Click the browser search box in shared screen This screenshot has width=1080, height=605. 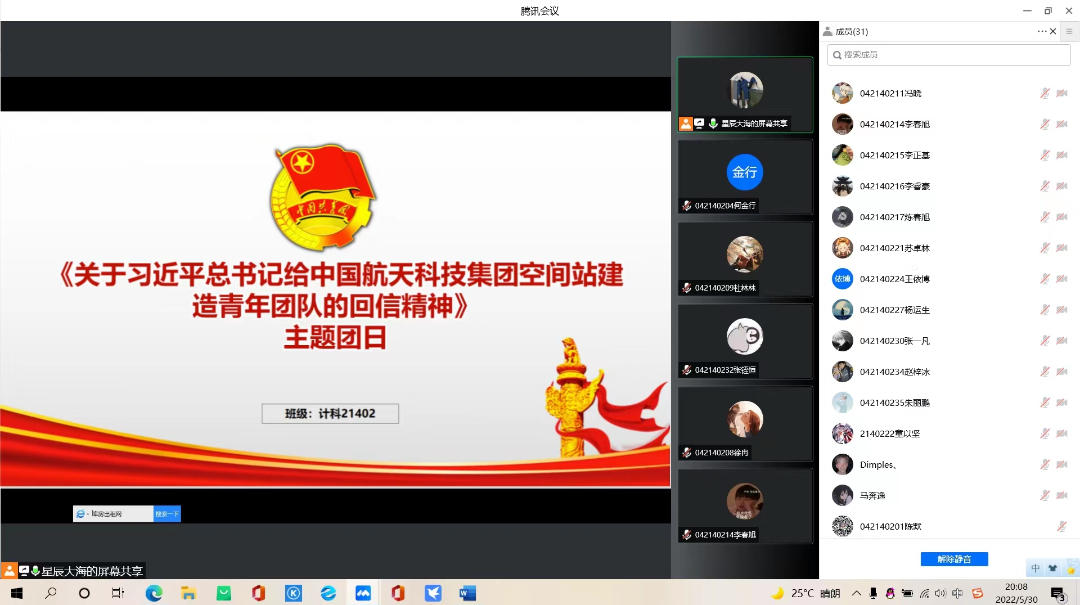(114, 513)
